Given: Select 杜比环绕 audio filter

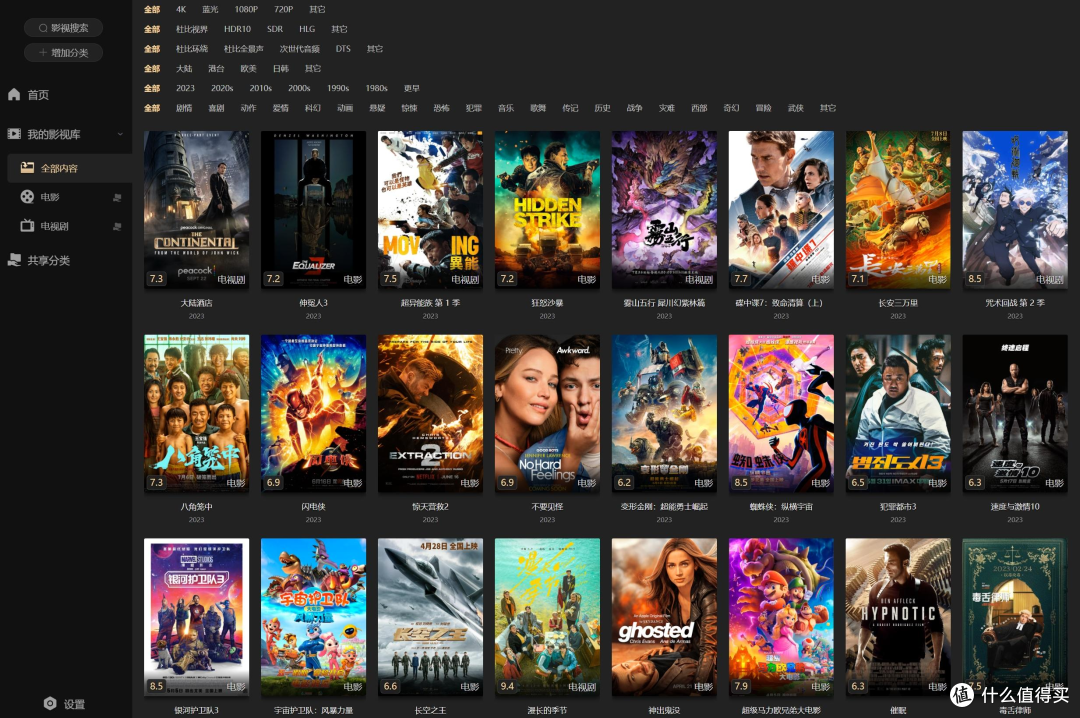Looking at the screenshot, I should coord(191,49).
